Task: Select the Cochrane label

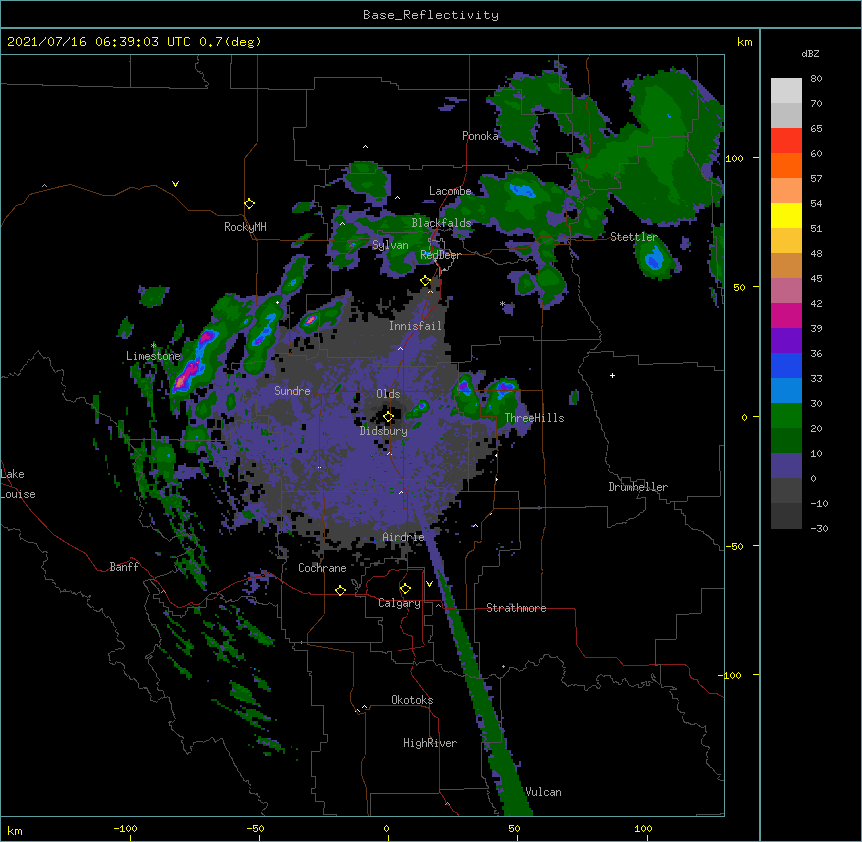Action: [x=322, y=568]
